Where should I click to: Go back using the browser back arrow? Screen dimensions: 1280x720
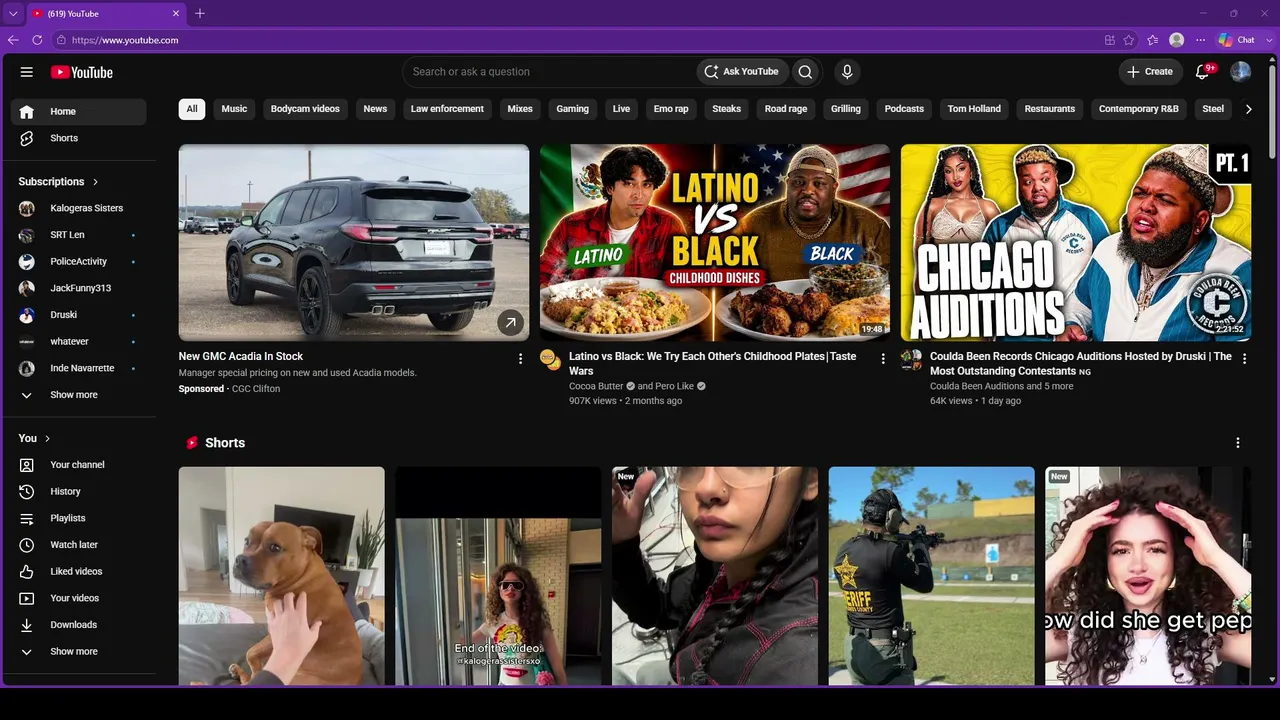point(13,40)
